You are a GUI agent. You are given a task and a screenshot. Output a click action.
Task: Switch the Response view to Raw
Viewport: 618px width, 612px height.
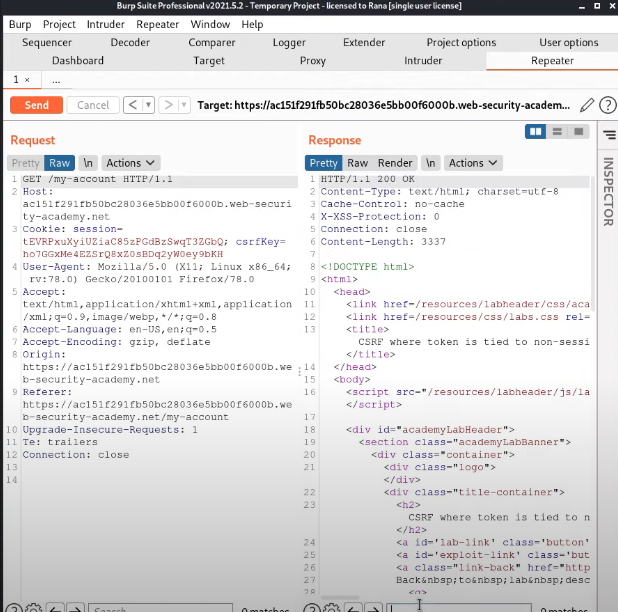pyautogui.click(x=357, y=163)
